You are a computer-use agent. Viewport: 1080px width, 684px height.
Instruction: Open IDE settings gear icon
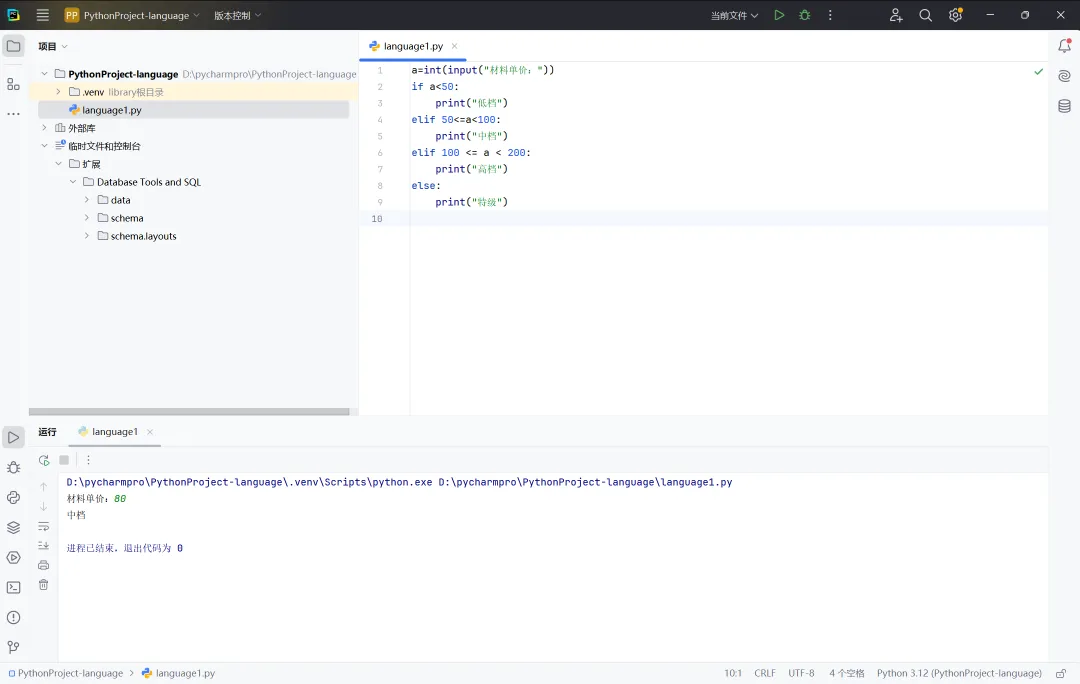[x=955, y=15]
